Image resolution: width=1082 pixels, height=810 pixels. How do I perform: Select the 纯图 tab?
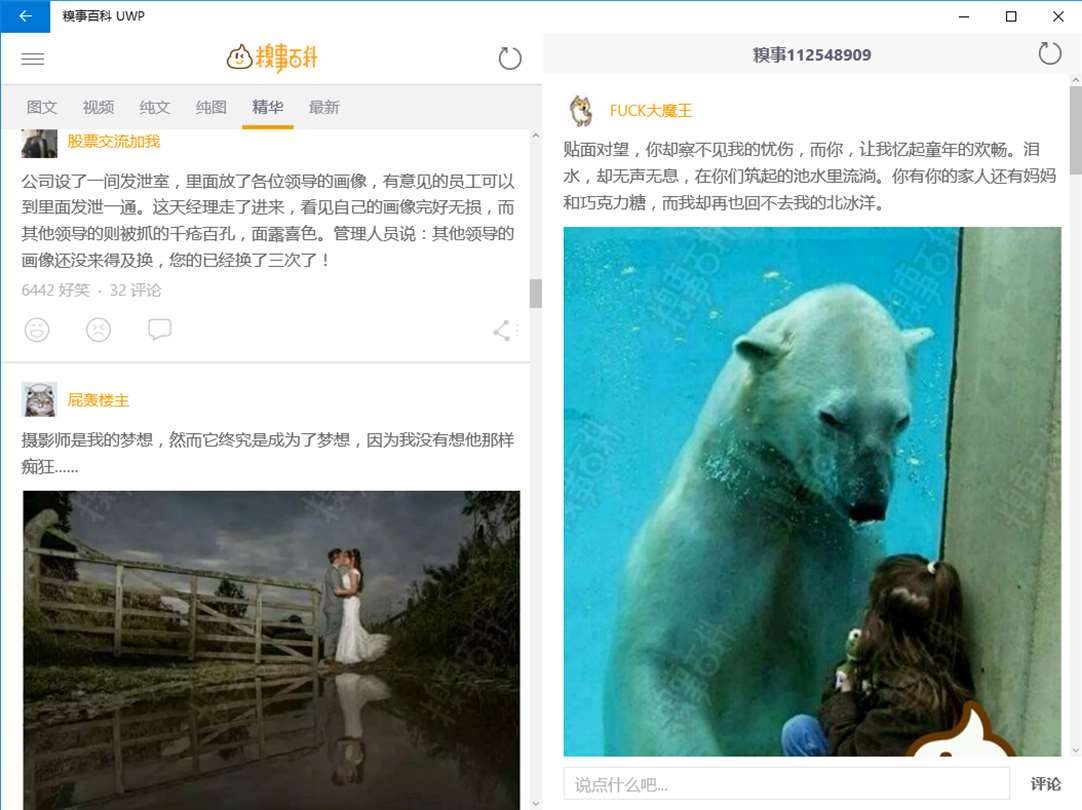(211, 107)
